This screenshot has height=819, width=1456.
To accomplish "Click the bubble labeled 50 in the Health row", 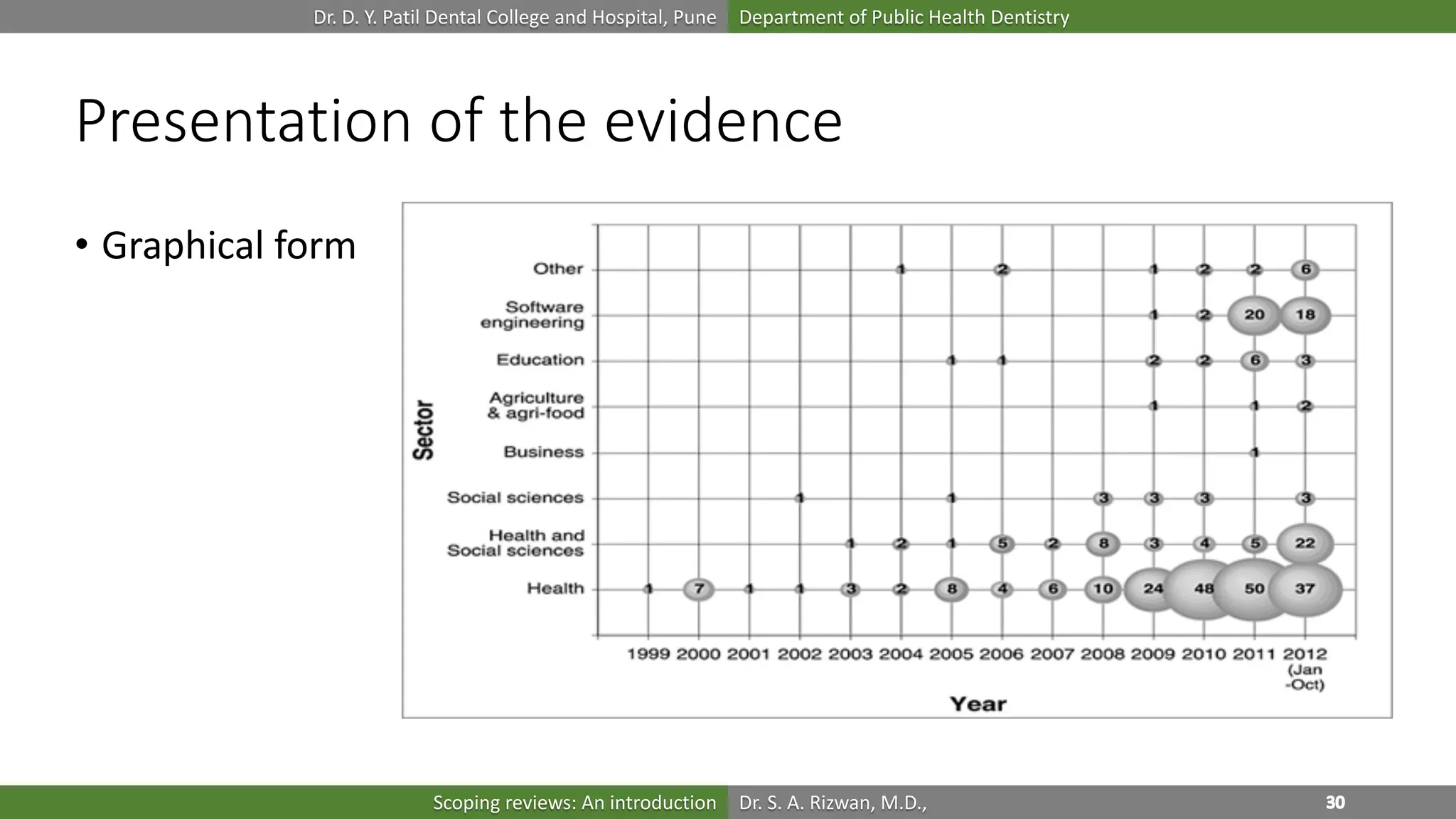I will pyautogui.click(x=1254, y=589).
